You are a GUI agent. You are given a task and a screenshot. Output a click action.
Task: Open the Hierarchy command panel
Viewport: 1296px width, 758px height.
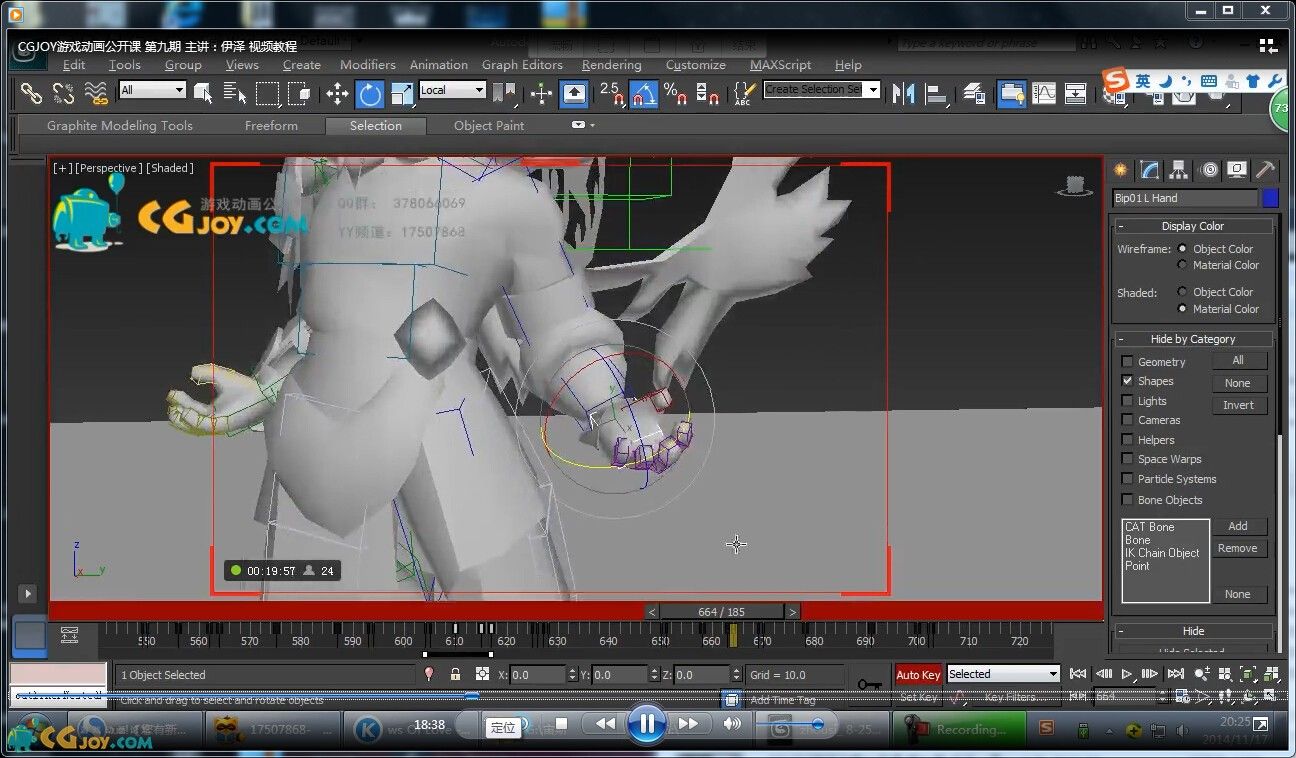1179,169
